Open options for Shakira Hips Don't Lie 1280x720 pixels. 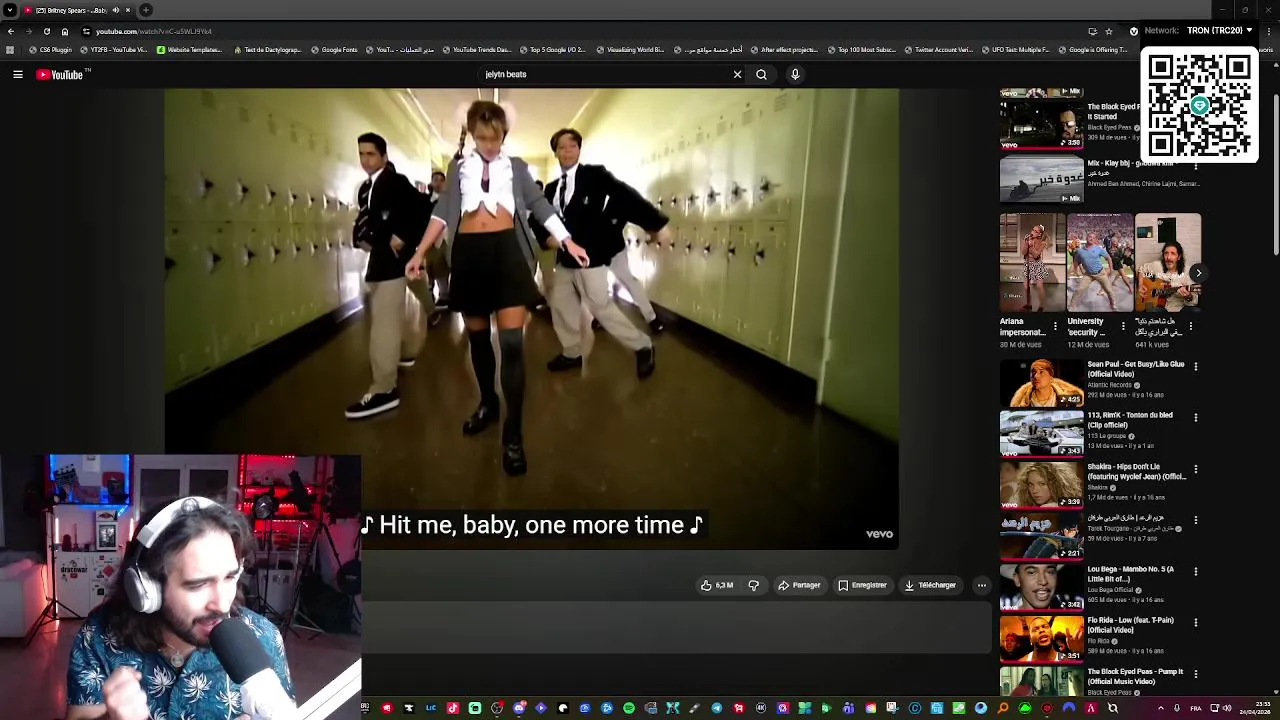coord(1195,469)
